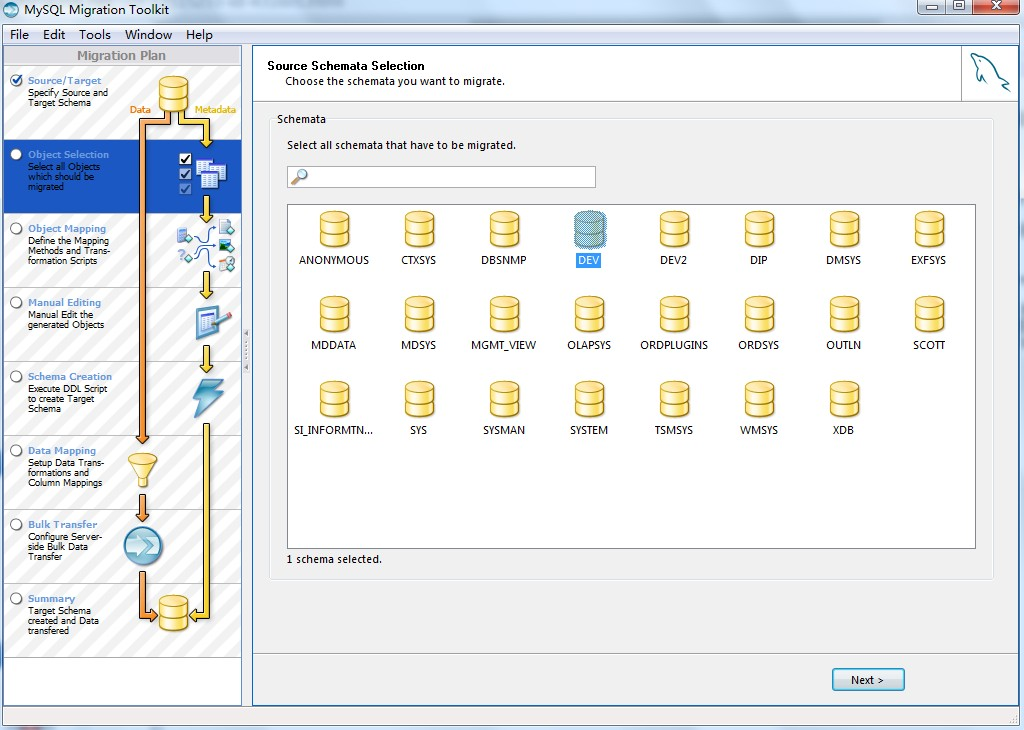
Task: Click the Bulk Transfer arrow icon
Action: (x=143, y=546)
